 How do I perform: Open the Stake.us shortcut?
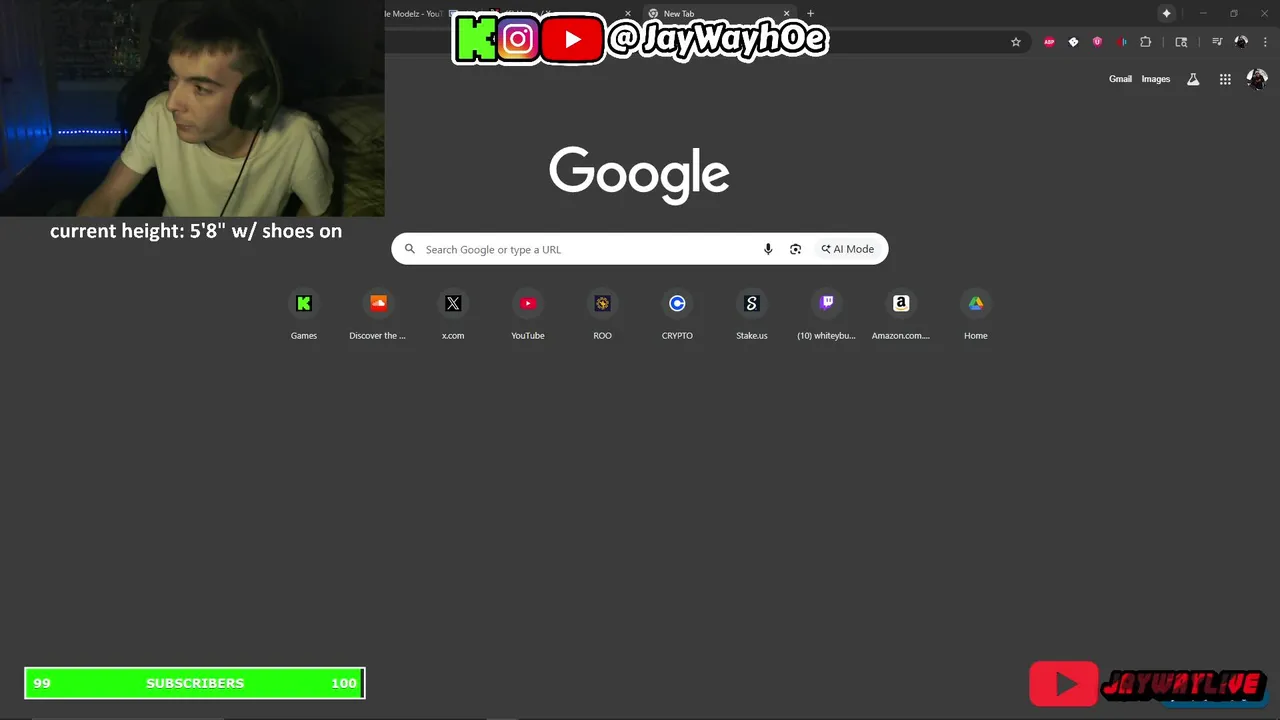point(752,314)
